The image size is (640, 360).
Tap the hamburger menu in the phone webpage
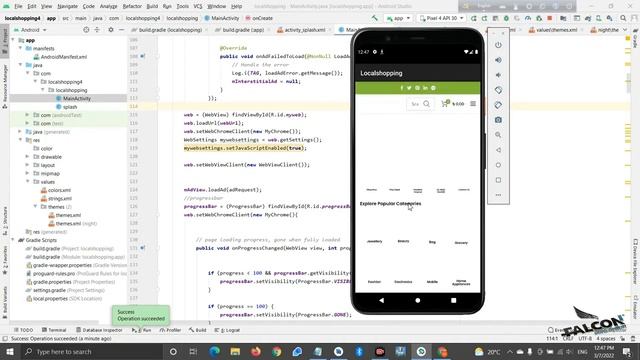(473, 104)
